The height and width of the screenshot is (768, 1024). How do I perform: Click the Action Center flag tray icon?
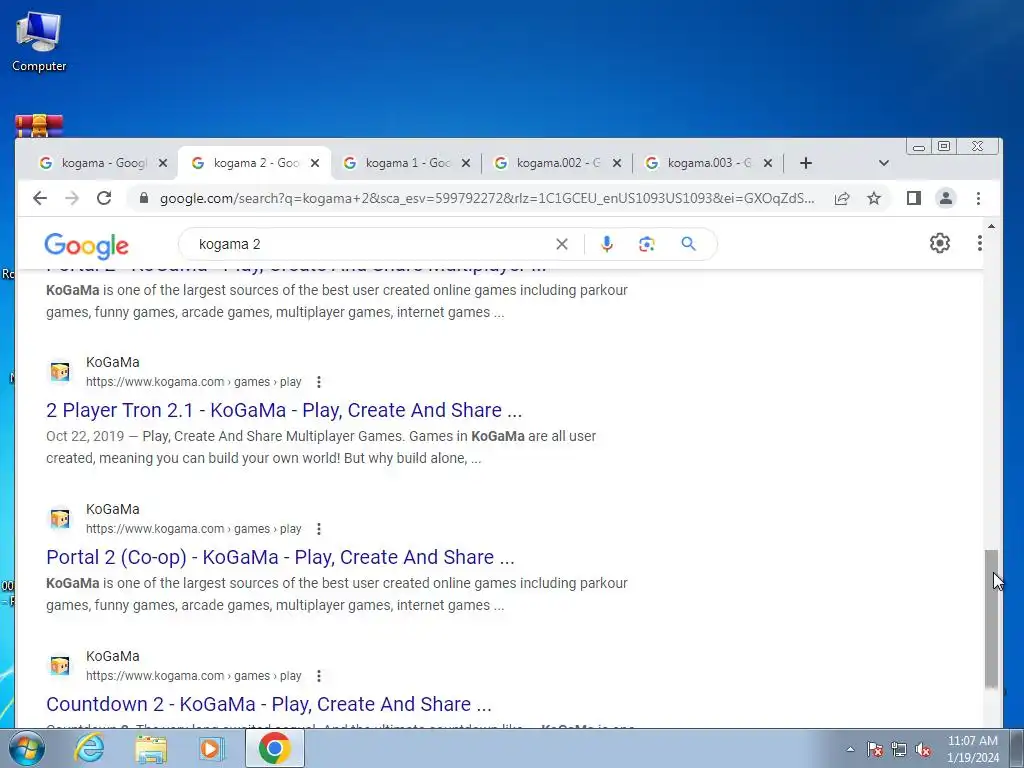[874, 749]
